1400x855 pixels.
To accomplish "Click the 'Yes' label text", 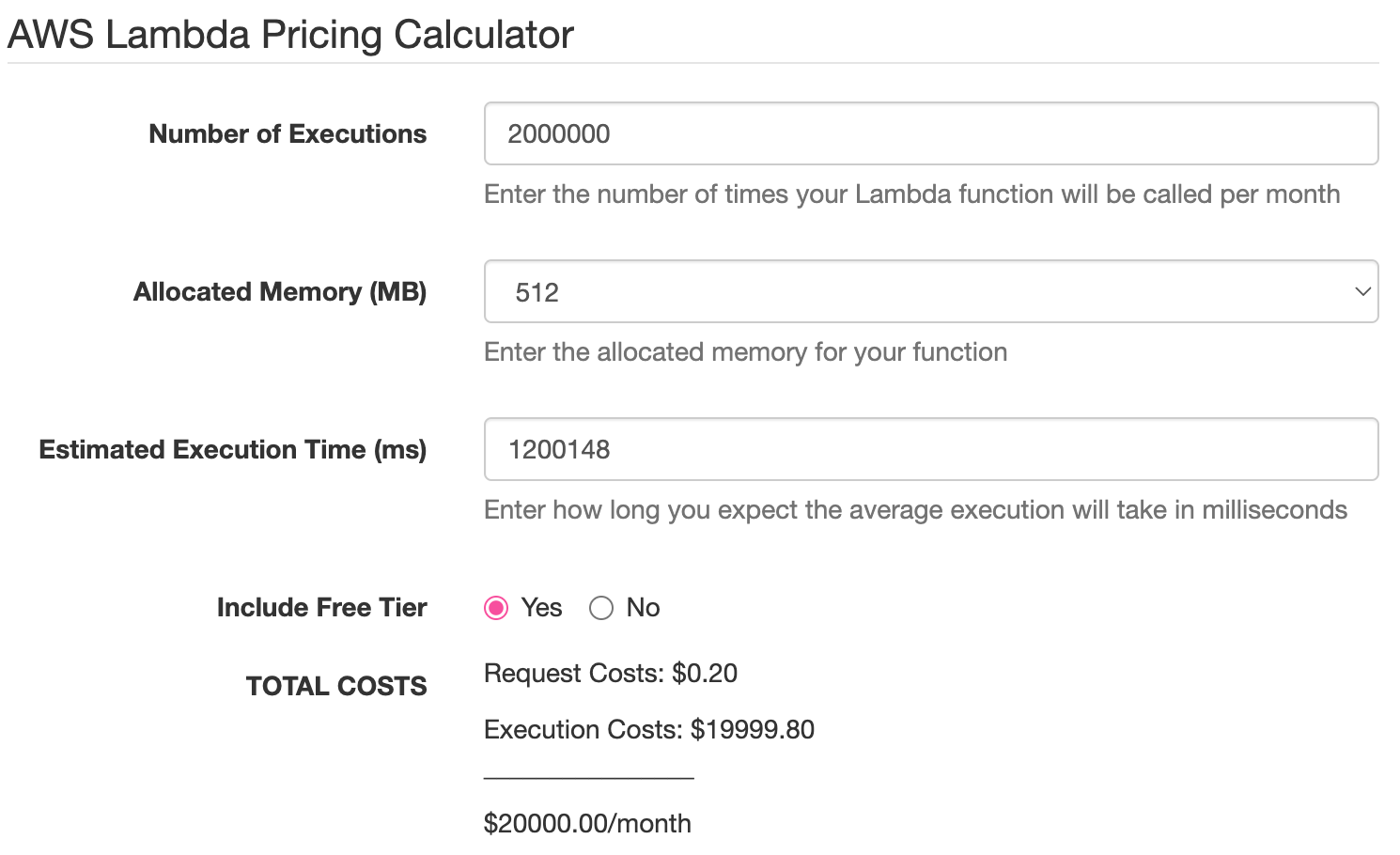I will (x=541, y=608).
